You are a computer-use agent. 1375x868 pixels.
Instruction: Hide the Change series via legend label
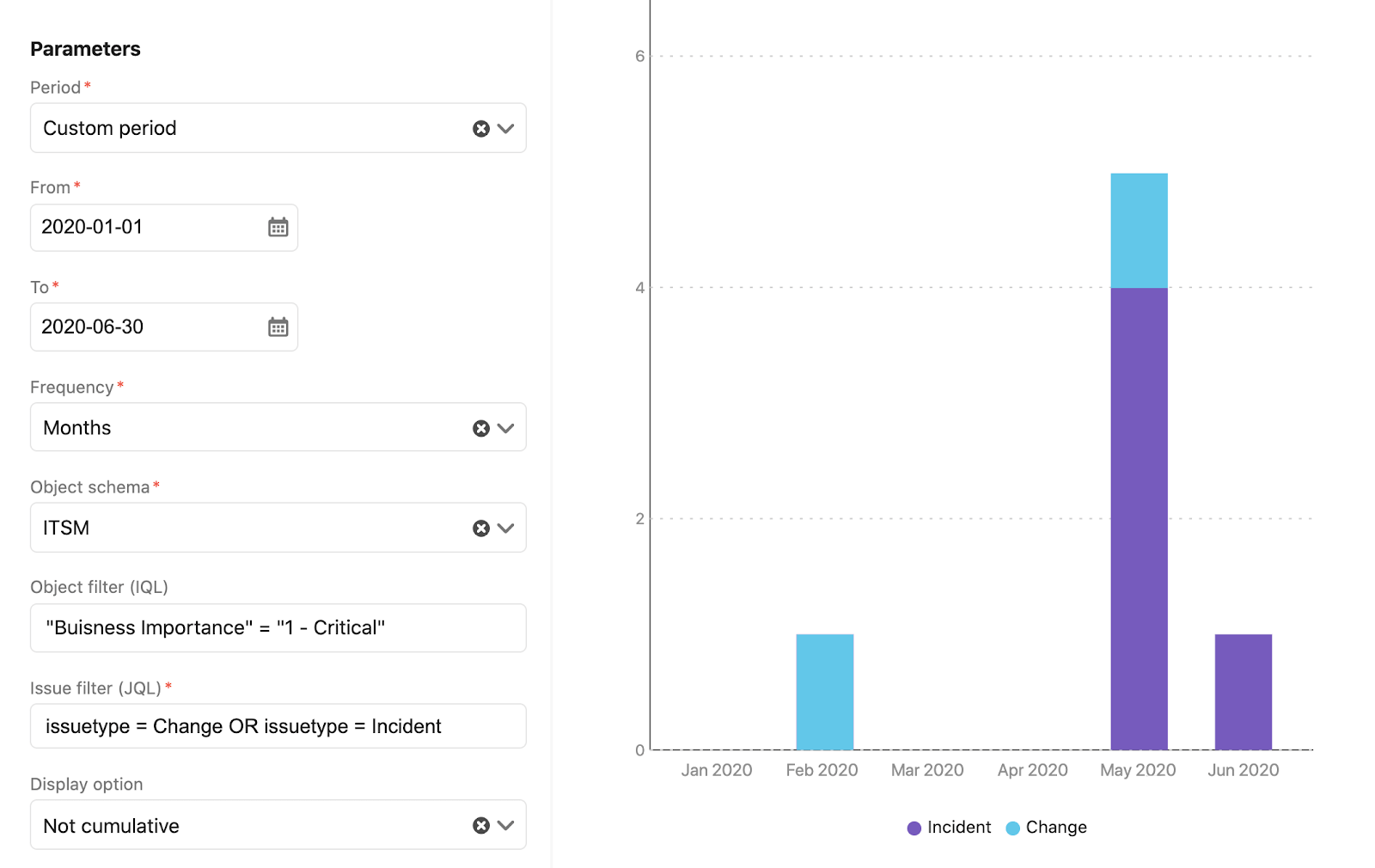[x=1060, y=828]
